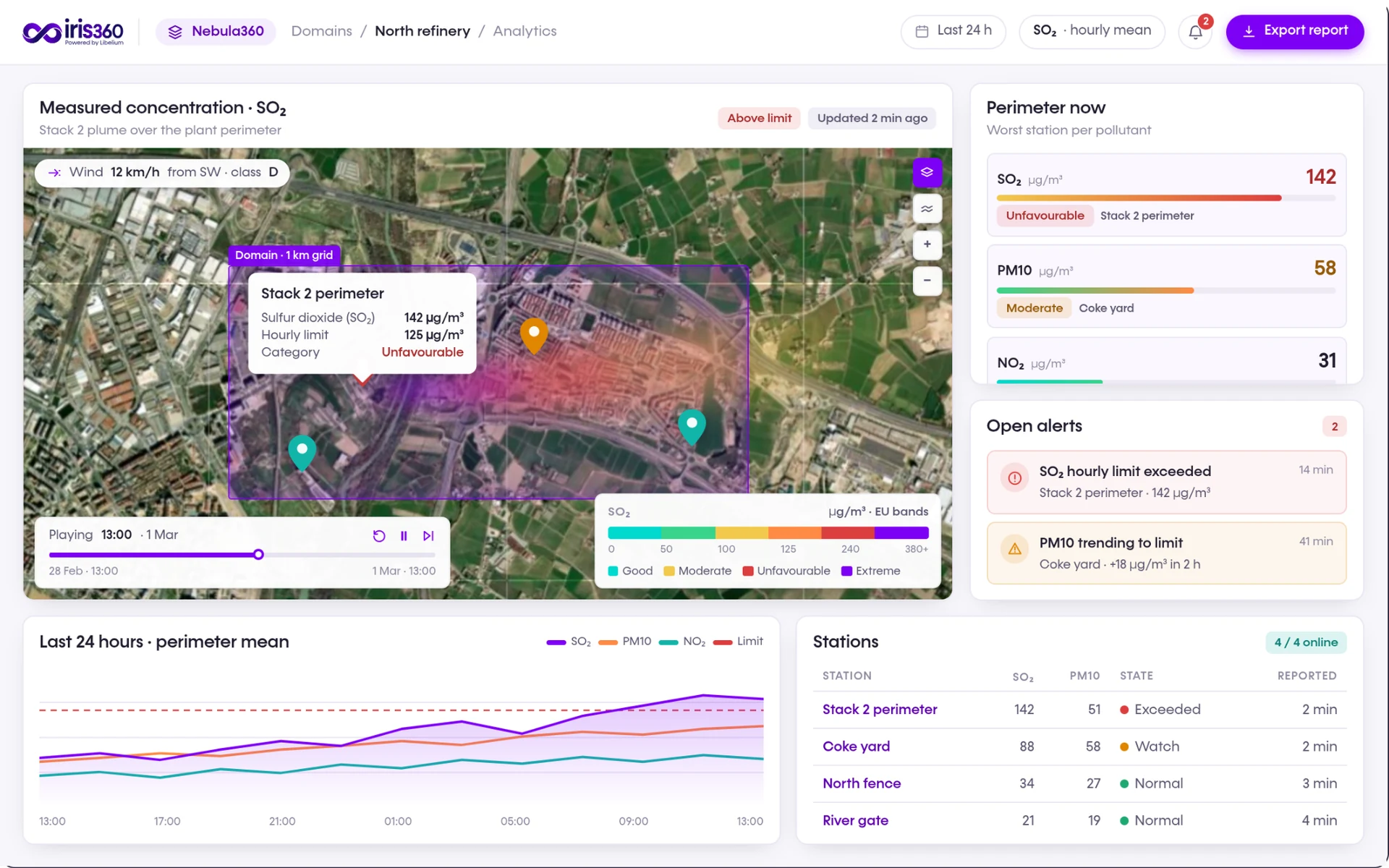Image resolution: width=1389 pixels, height=868 pixels.
Task: Select the Analytics breadcrumb
Action: pos(524,31)
